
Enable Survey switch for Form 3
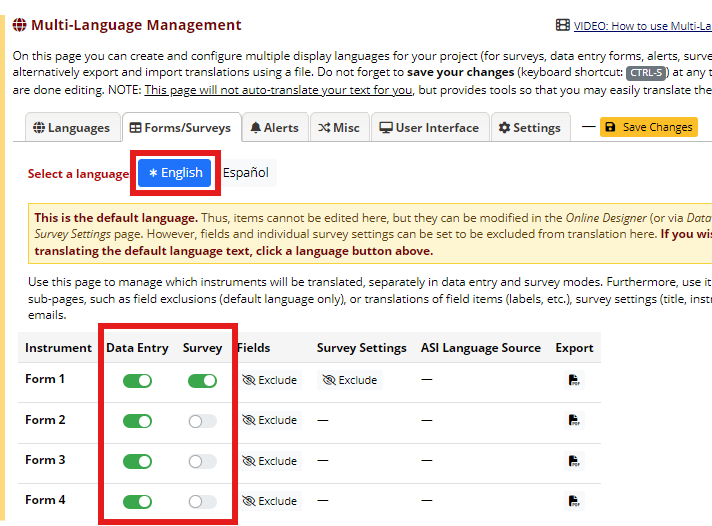(x=203, y=461)
